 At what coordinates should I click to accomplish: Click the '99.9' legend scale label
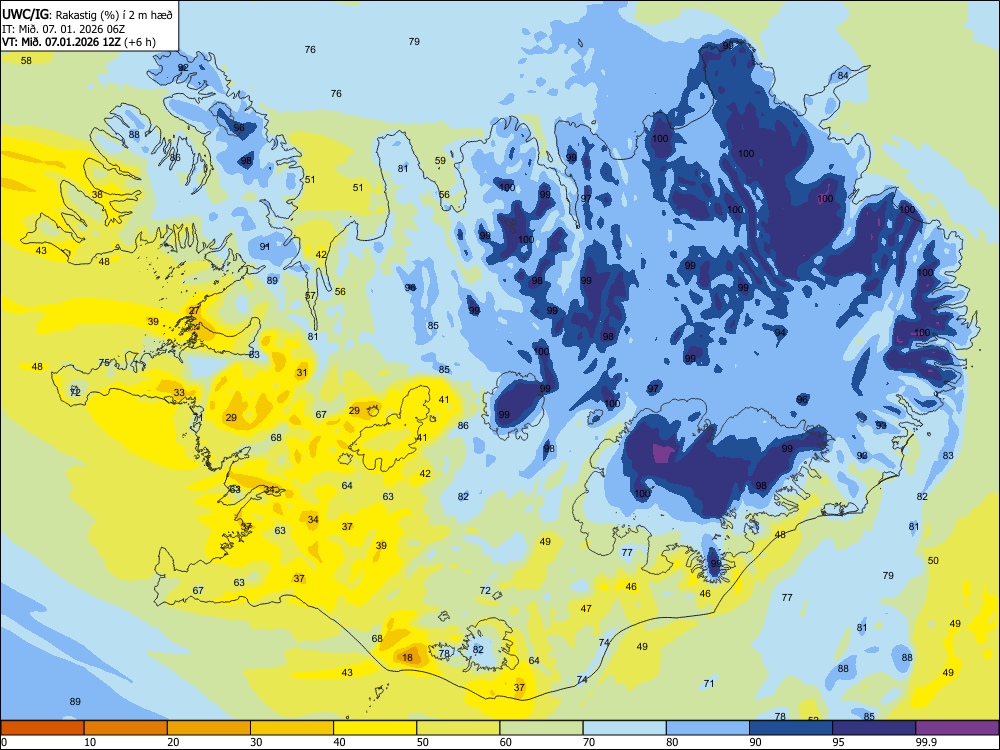pyautogui.click(x=925, y=742)
